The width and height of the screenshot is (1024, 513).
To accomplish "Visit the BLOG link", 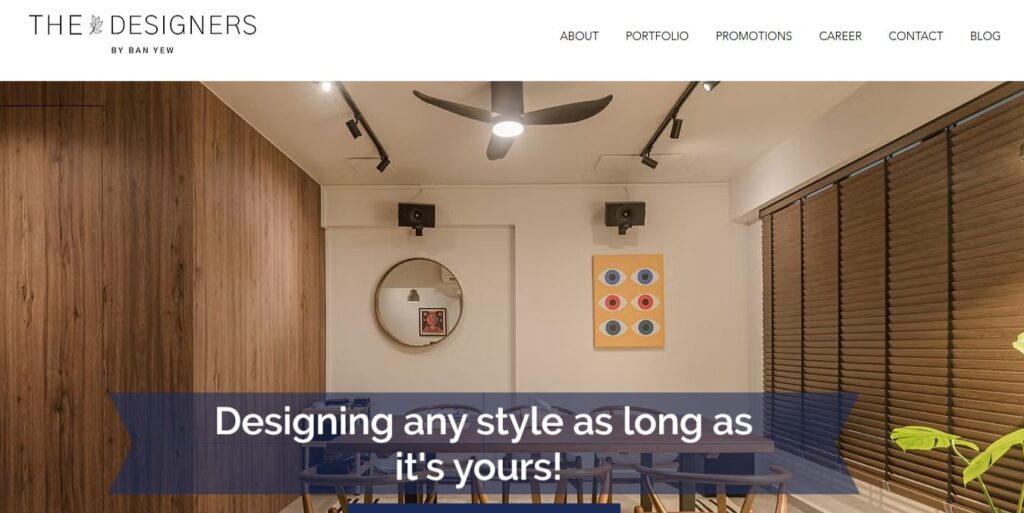I will tap(985, 36).
